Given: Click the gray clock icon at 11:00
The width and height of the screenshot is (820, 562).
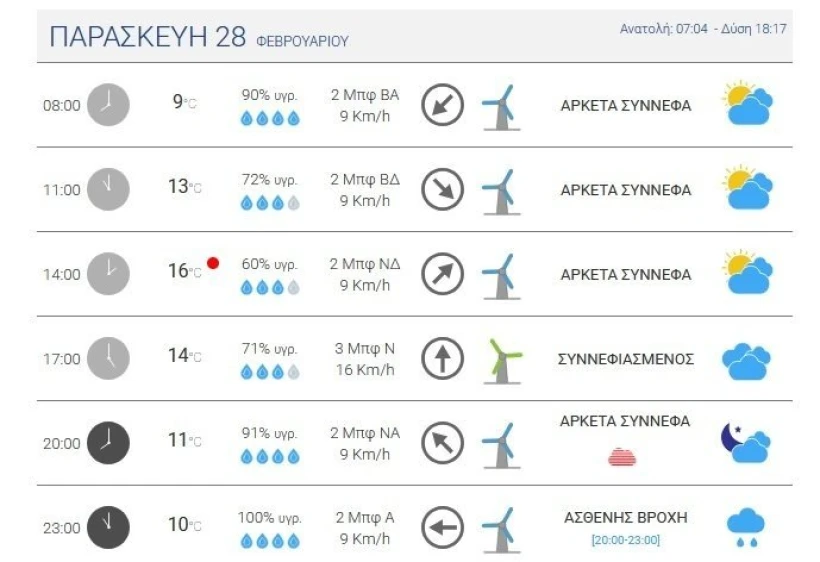Looking at the screenshot, I should click(x=108, y=189).
